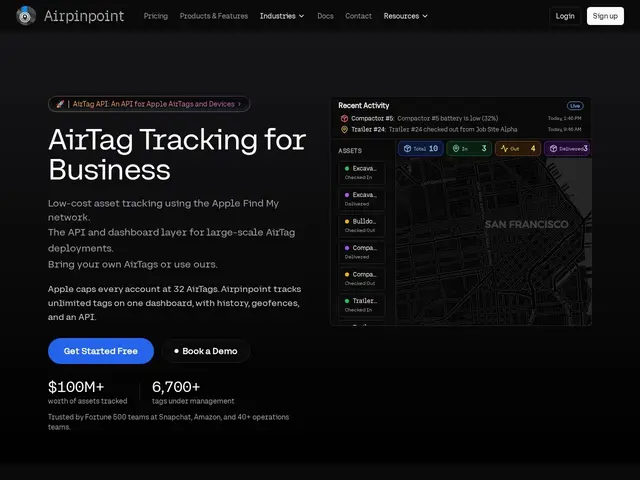Click the Airpinpoint brand name

[x=84, y=16]
